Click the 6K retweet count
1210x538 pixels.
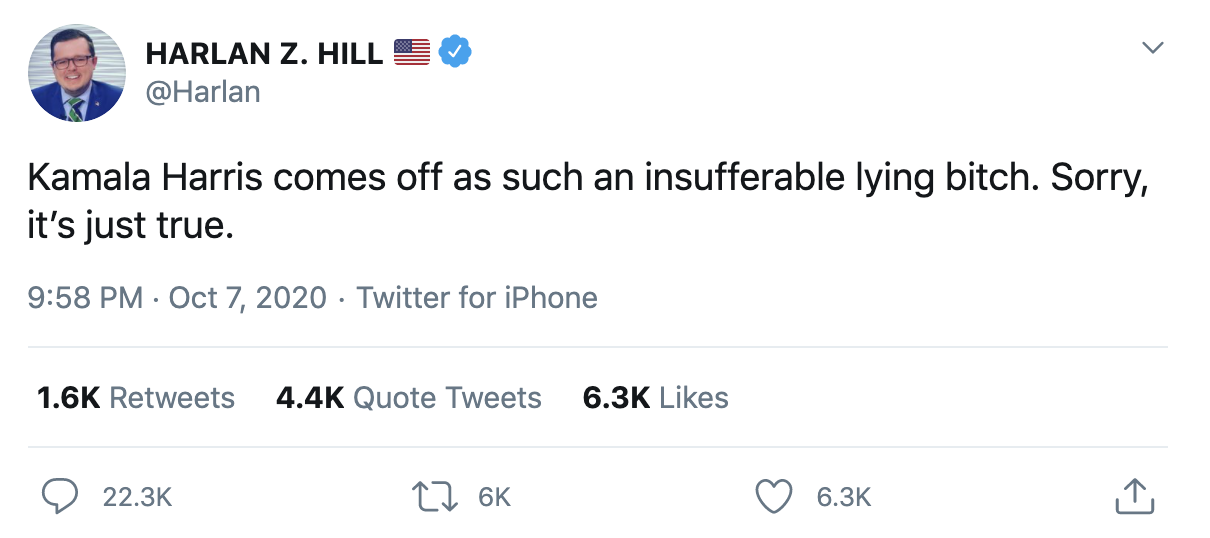coord(494,497)
